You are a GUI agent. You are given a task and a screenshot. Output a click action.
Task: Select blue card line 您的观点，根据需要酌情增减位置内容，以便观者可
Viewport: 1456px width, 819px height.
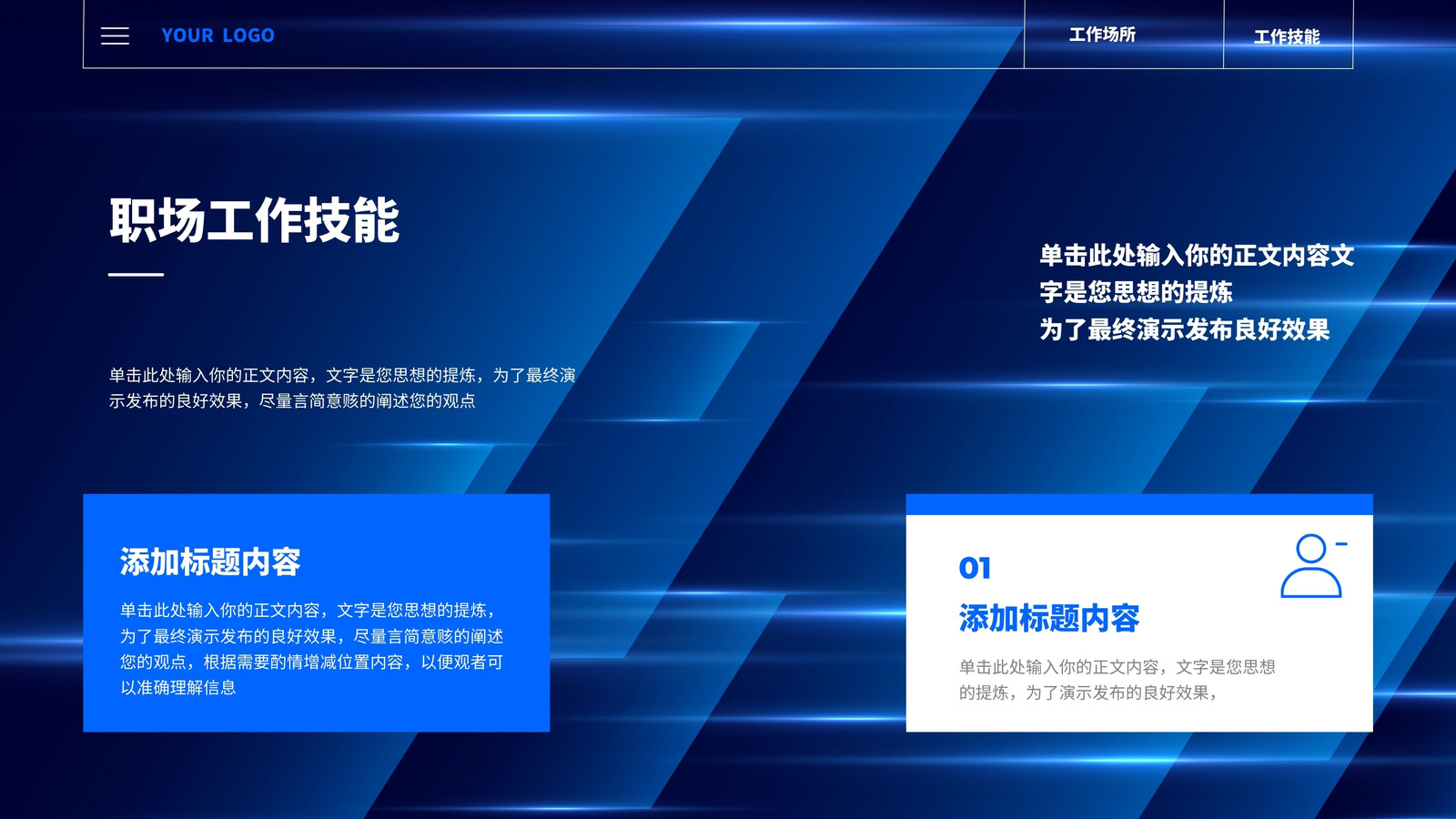[x=312, y=662]
